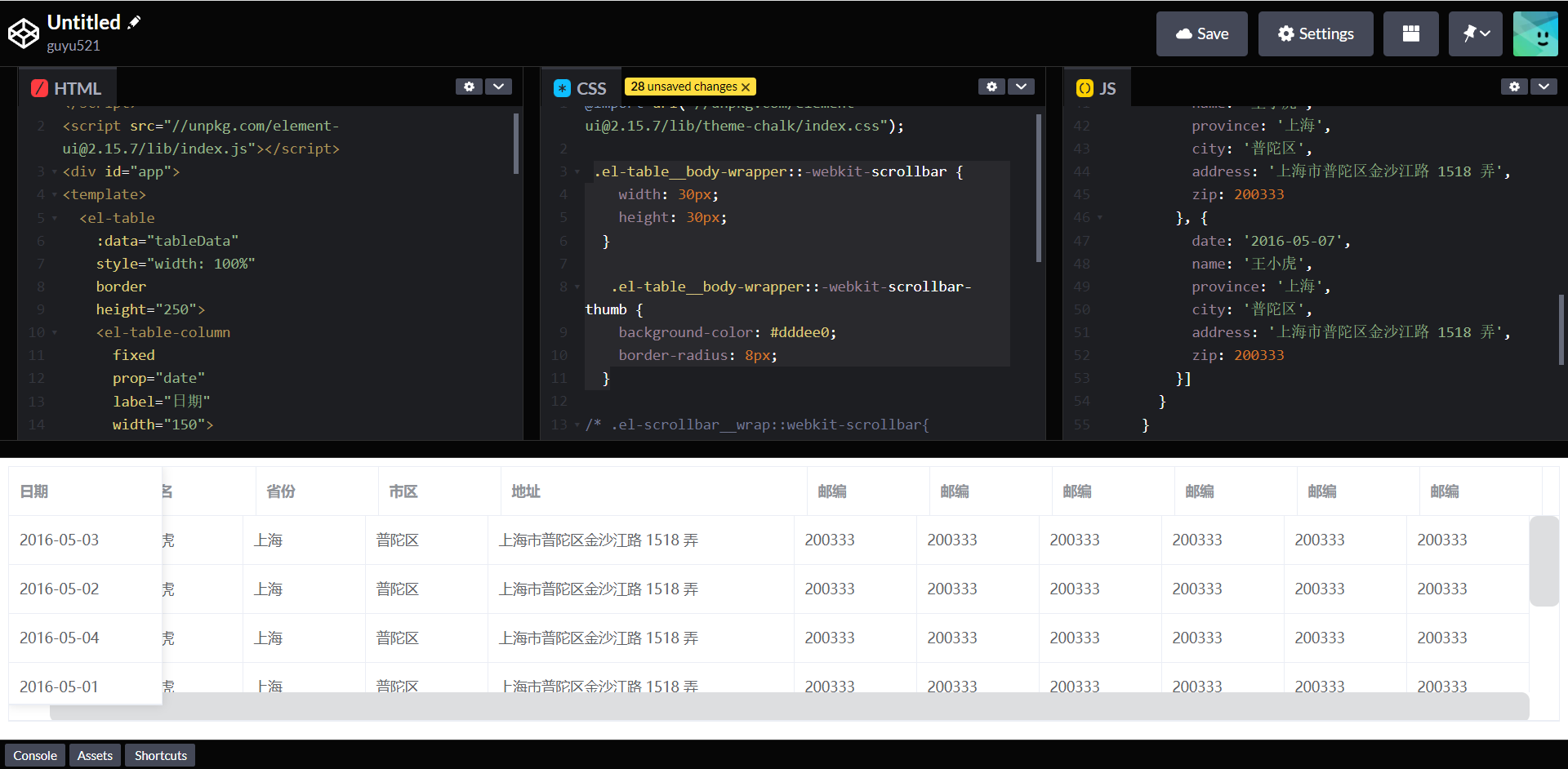Show keyboard Shortcuts
Viewport: 1568px width, 769px height.
point(160,755)
